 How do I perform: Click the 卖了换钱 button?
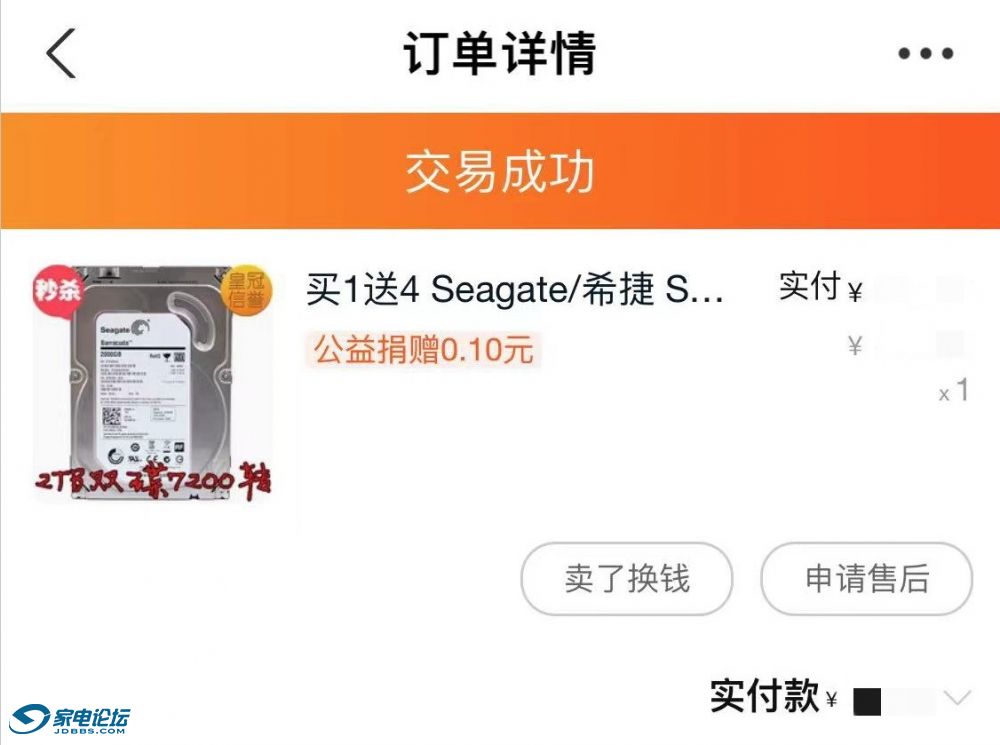tap(627, 579)
